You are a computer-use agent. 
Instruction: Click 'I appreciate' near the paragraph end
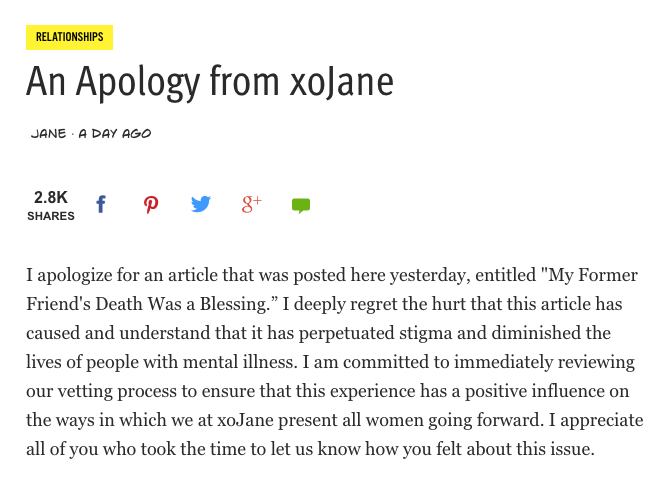coord(594,420)
